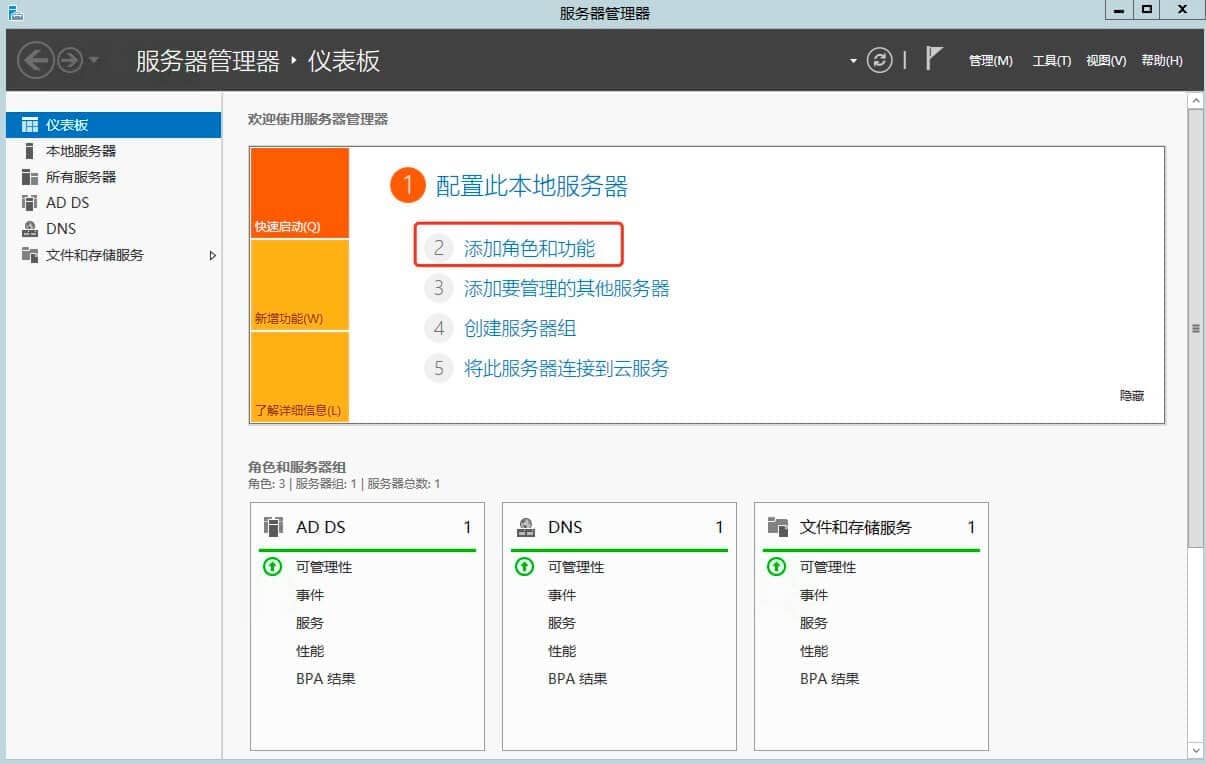1206x764 pixels.
Task: Click the 本地服务器 sidebar icon
Action: pyautogui.click(x=30, y=151)
